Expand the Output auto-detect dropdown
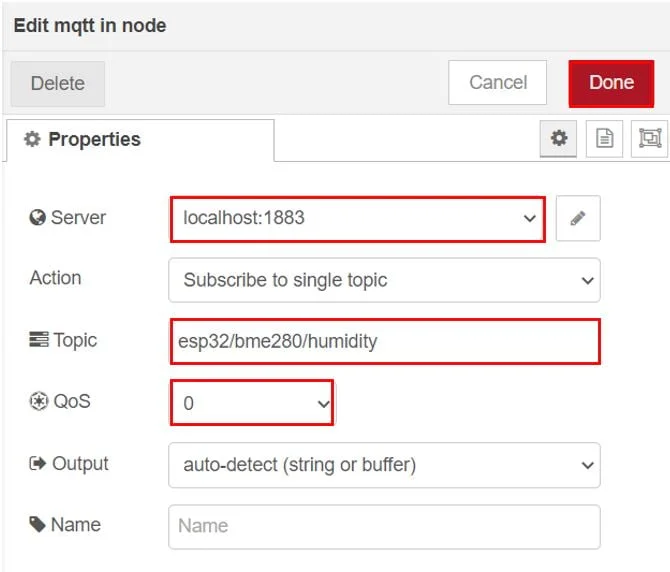The width and height of the screenshot is (670, 572). tap(385, 465)
